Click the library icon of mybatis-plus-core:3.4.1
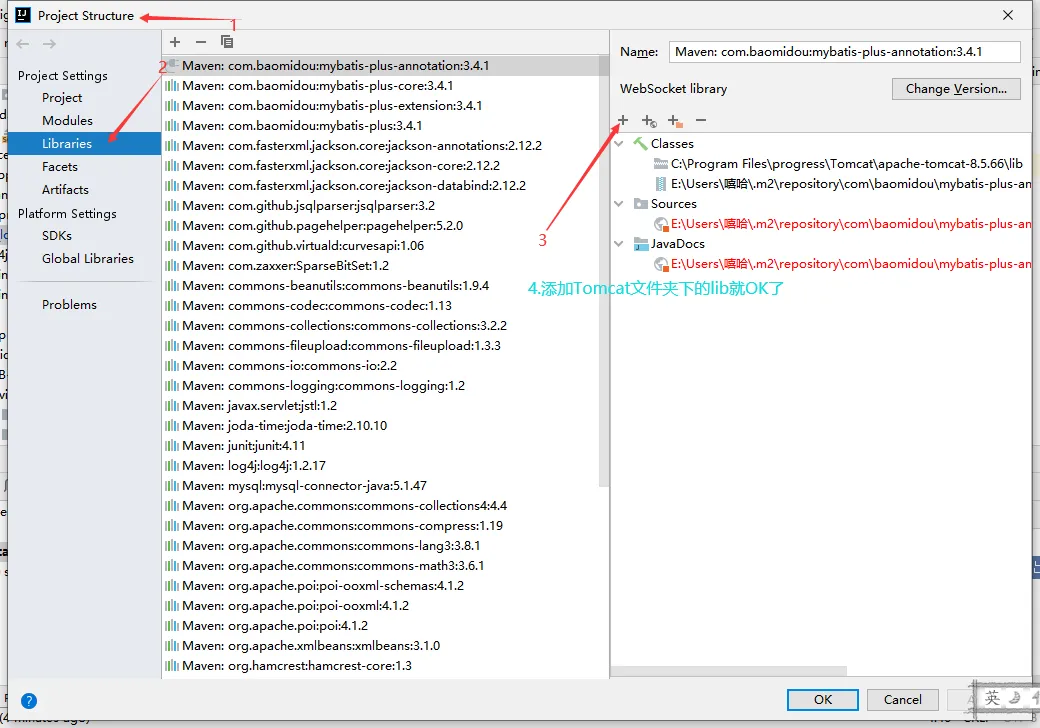 tap(172, 86)
